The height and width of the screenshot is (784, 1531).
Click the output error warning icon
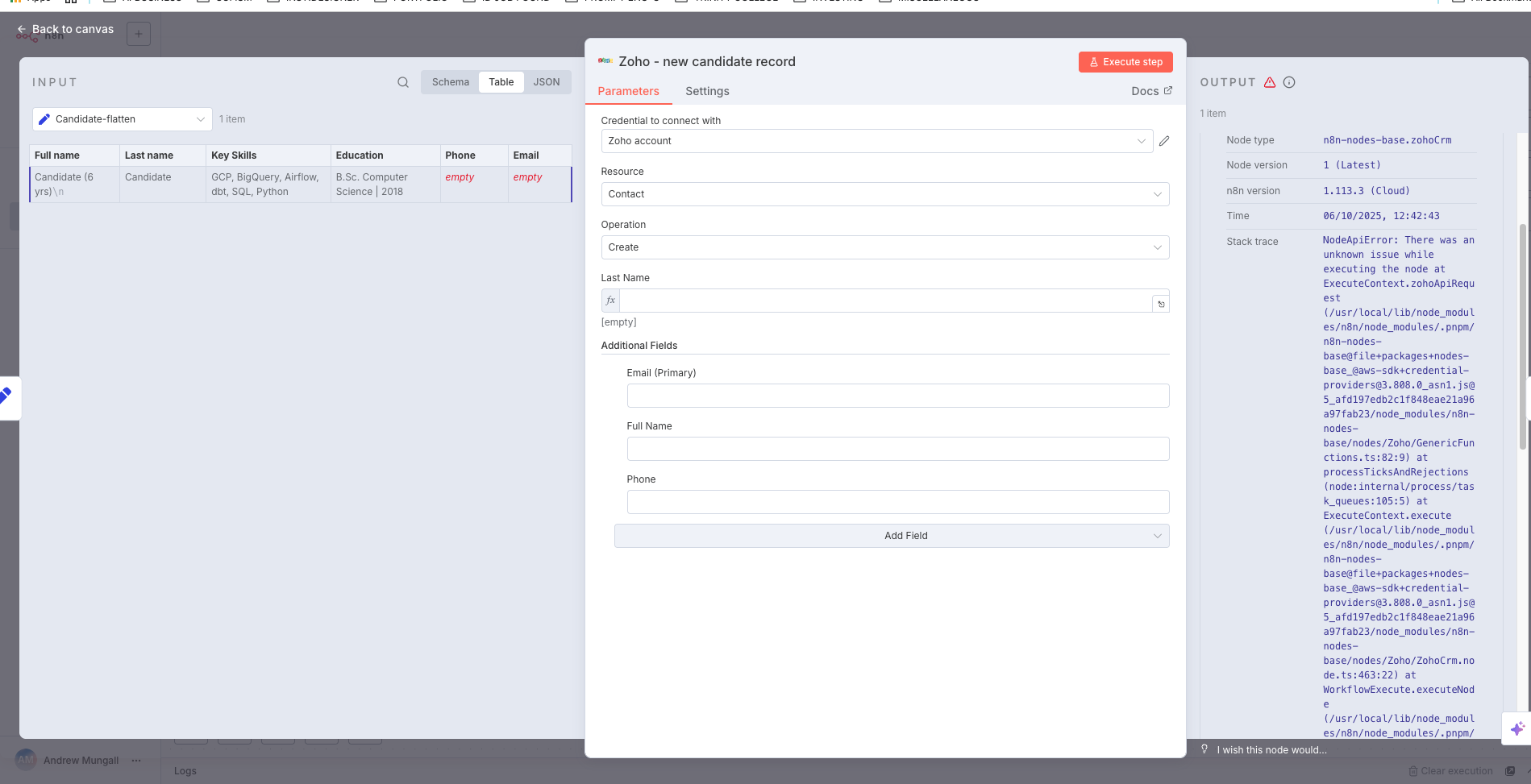[1270, 82]
